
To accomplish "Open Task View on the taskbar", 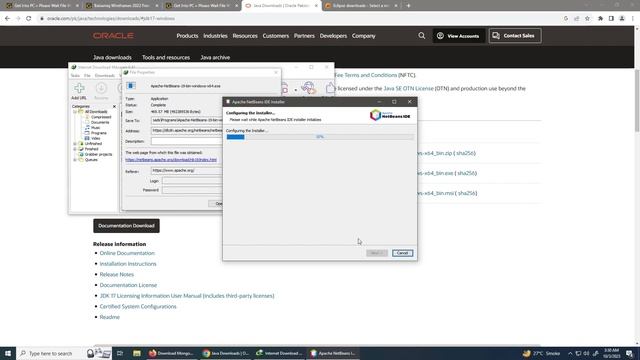I will point(120,353).
